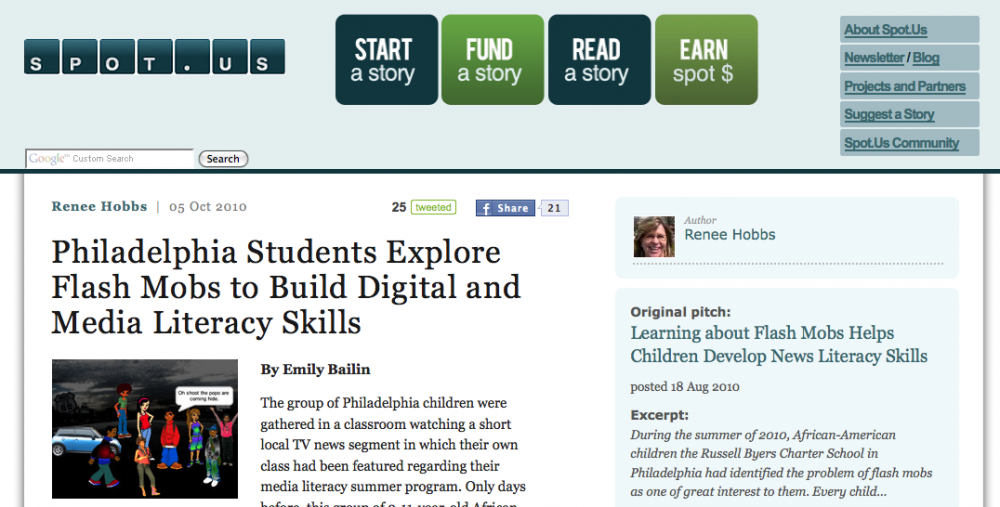Image resolution: width=1000 pixels, height=507 pixels.
Task: Open EARN spot $ section
Action: pyautogui.click(x=706, y=60)
